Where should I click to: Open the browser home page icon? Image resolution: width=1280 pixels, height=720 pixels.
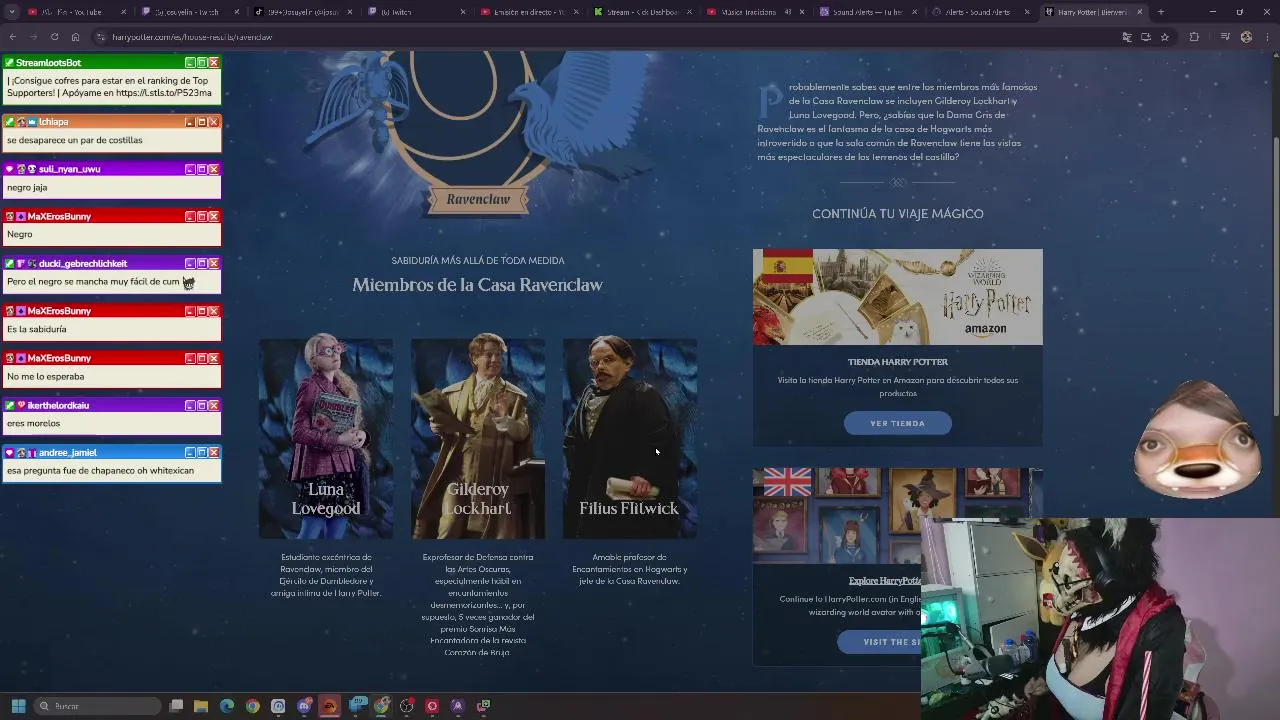[x=75, y=37]
